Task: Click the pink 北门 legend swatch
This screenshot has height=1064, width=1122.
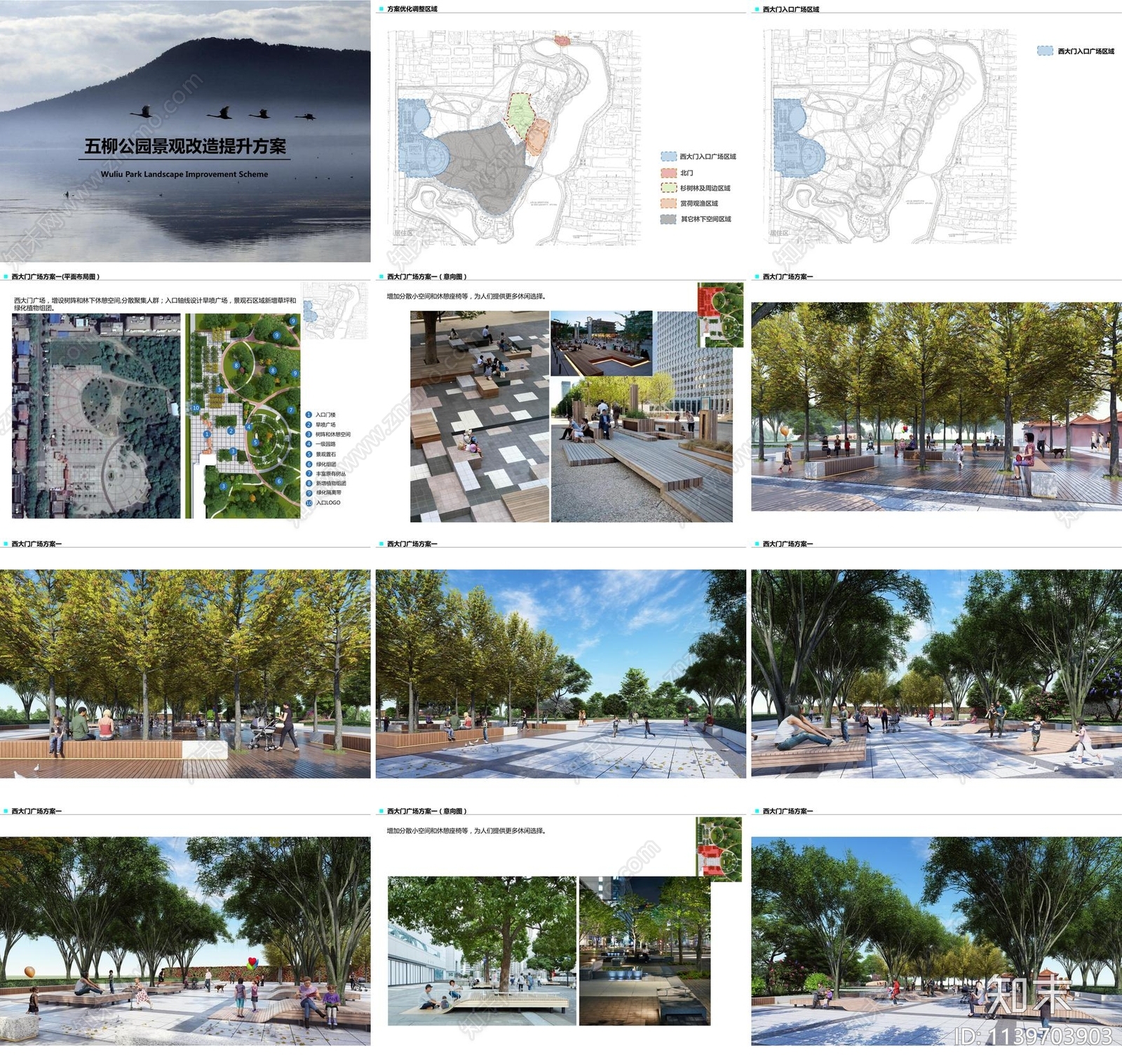Action: (x=668, y=173)
